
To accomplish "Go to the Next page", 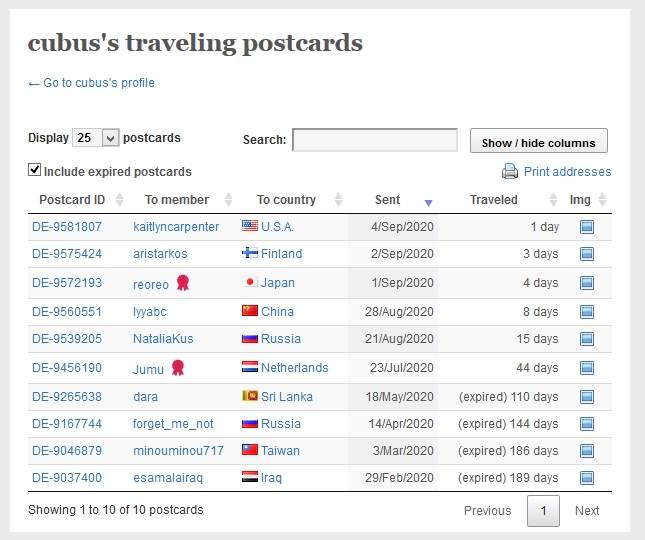I will click(x=587, y=510).
